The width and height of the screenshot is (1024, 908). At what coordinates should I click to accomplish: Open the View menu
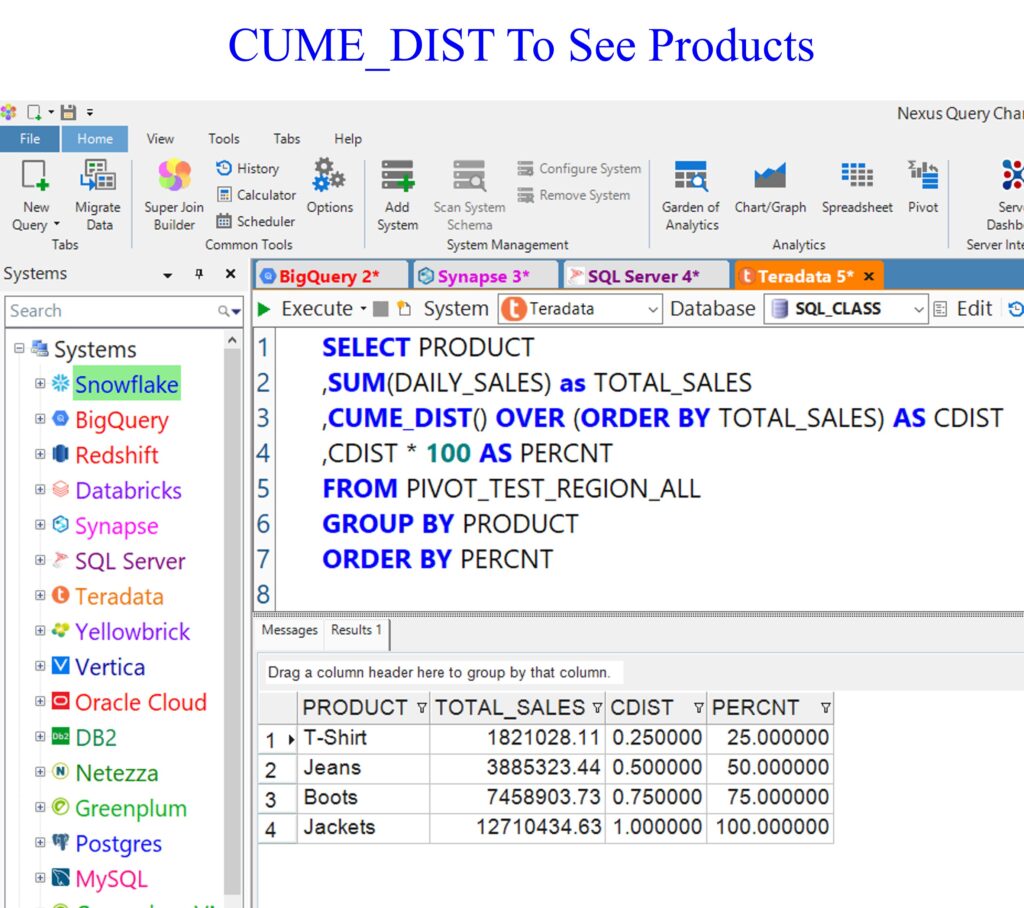[160, 139]
